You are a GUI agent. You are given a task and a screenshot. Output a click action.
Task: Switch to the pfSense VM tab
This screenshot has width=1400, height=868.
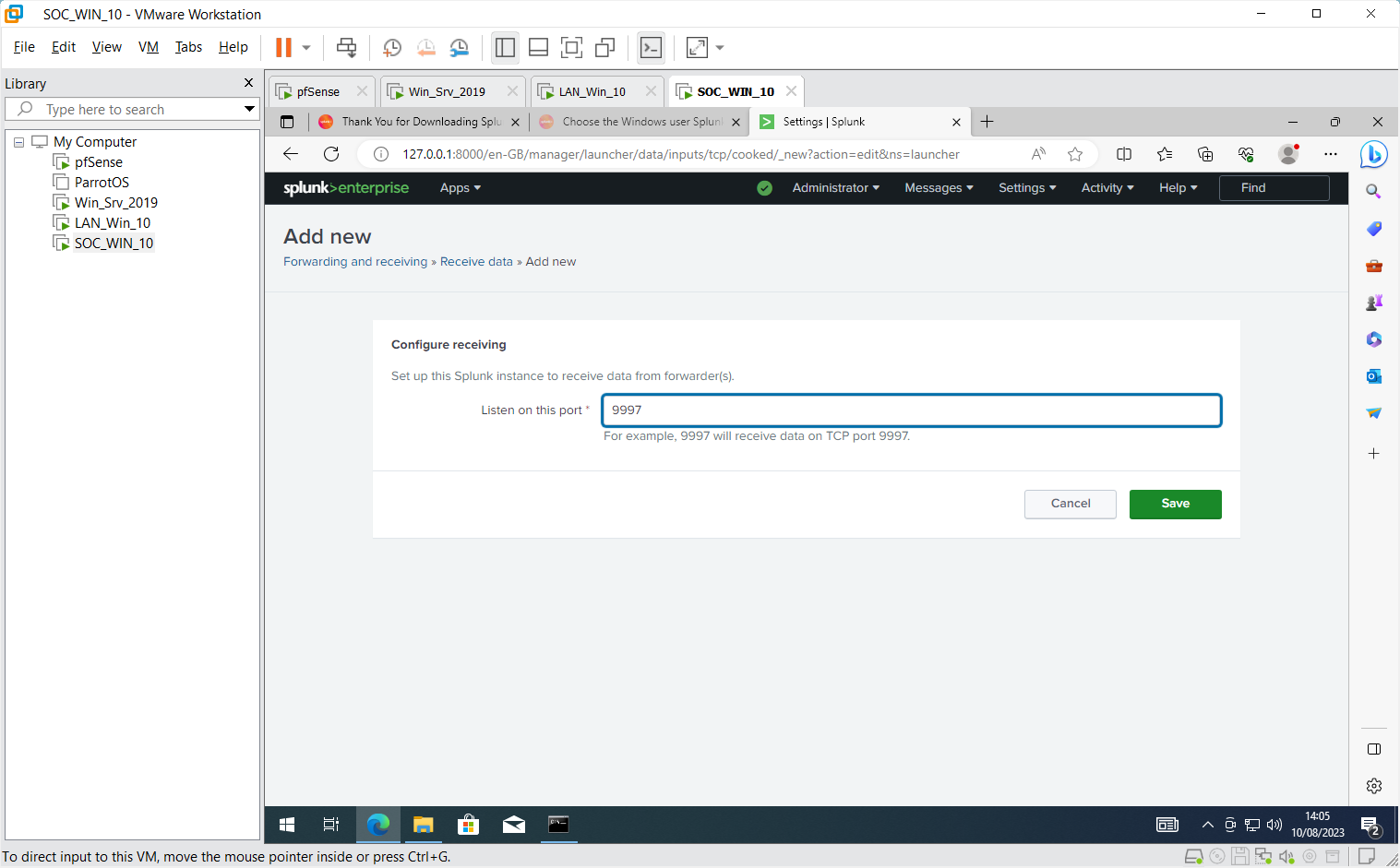pos(317,91)
